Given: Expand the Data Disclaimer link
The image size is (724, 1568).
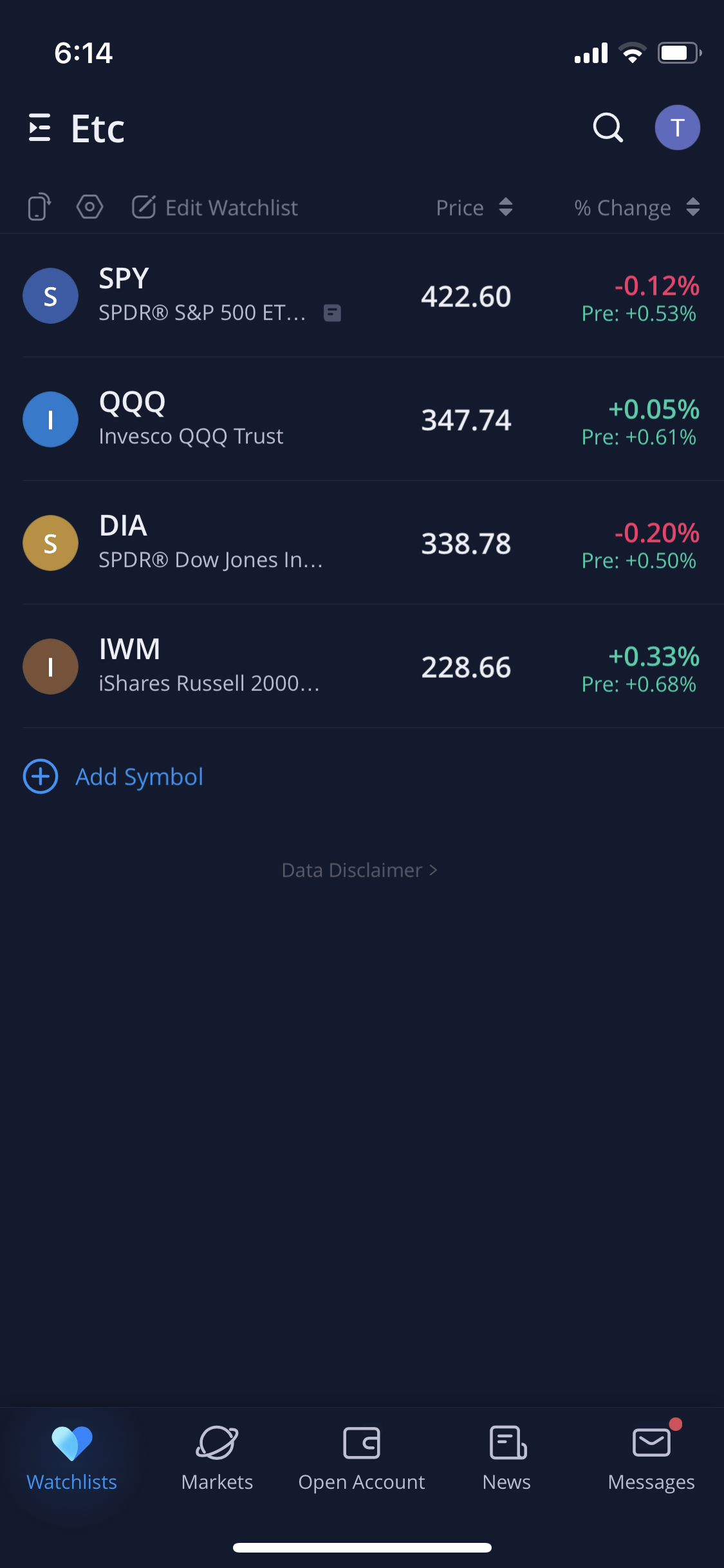Looking at the screenshot, I should [x=359, y=870].
